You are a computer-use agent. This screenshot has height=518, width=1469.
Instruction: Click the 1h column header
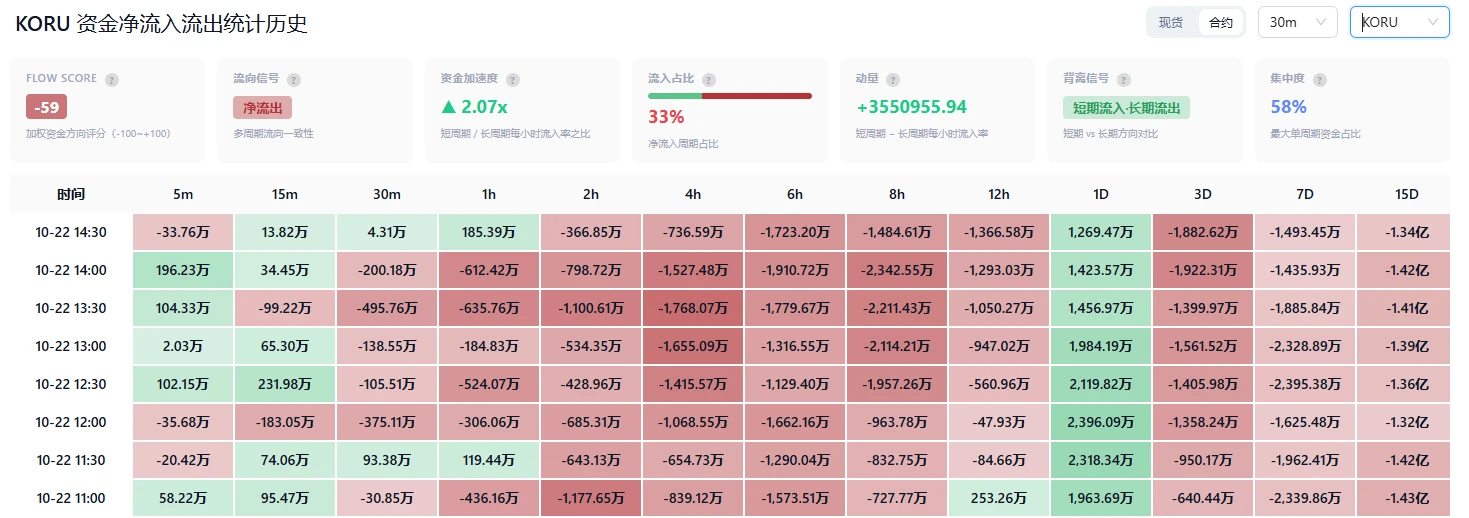(489, 194)
